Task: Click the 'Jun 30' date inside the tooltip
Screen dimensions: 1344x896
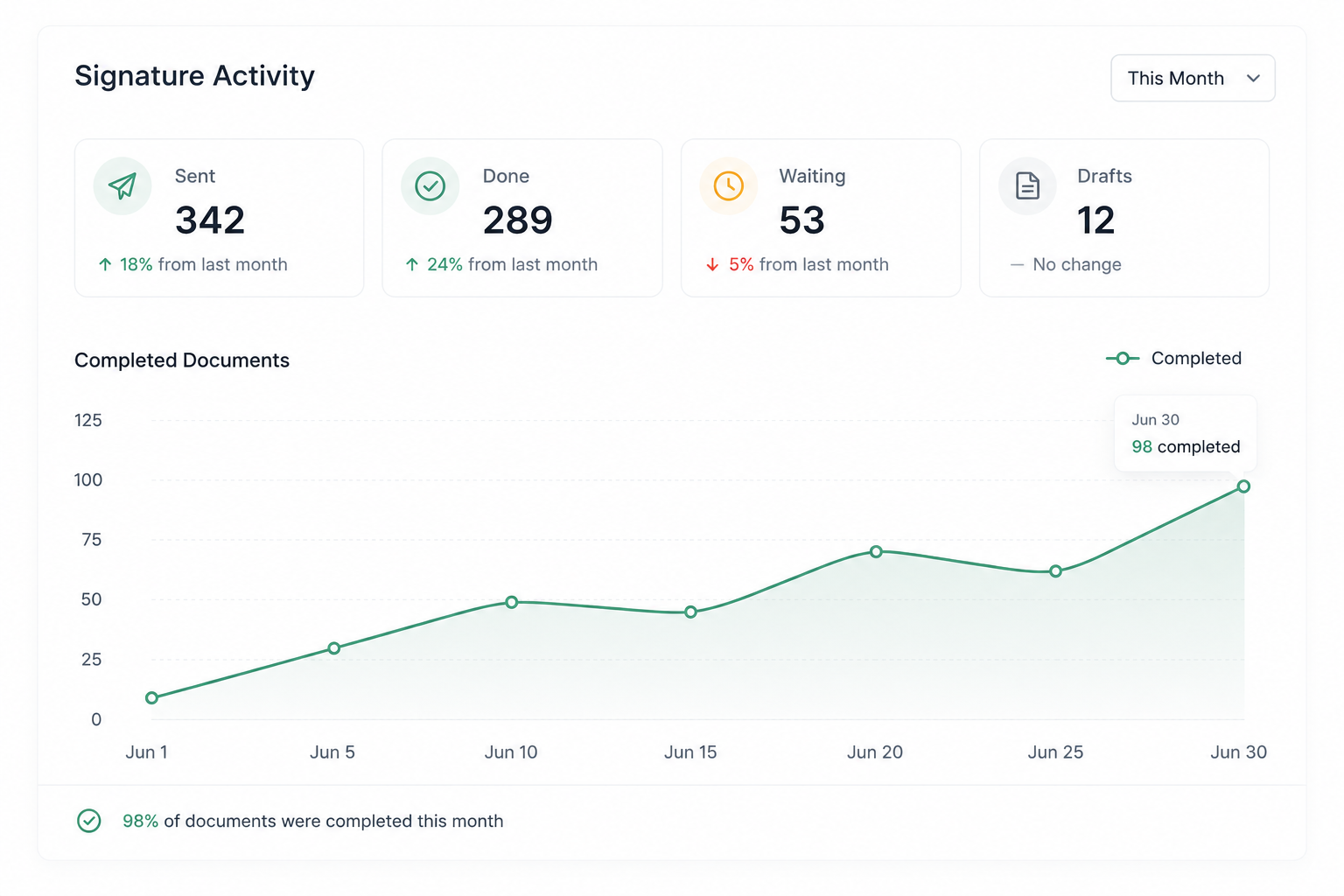Action: point(1155,420)
